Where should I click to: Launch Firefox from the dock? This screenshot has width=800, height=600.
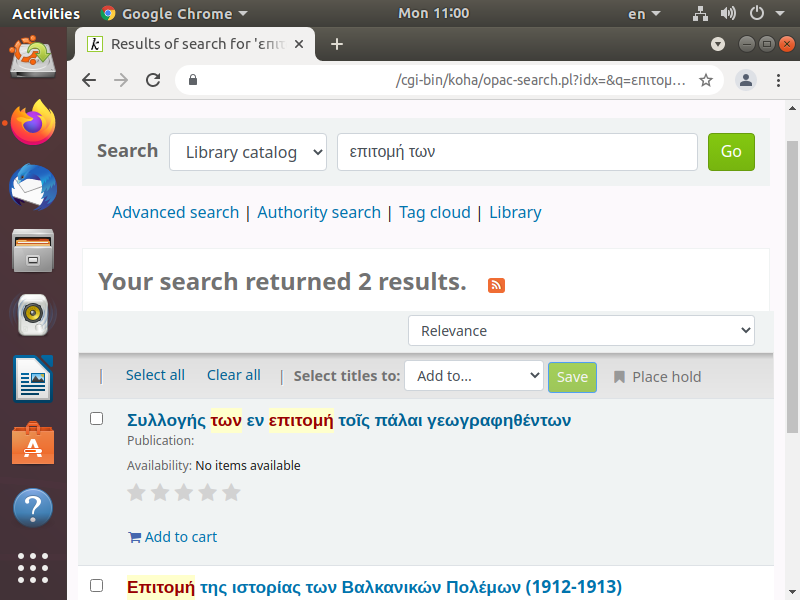[x=33, y=124]
